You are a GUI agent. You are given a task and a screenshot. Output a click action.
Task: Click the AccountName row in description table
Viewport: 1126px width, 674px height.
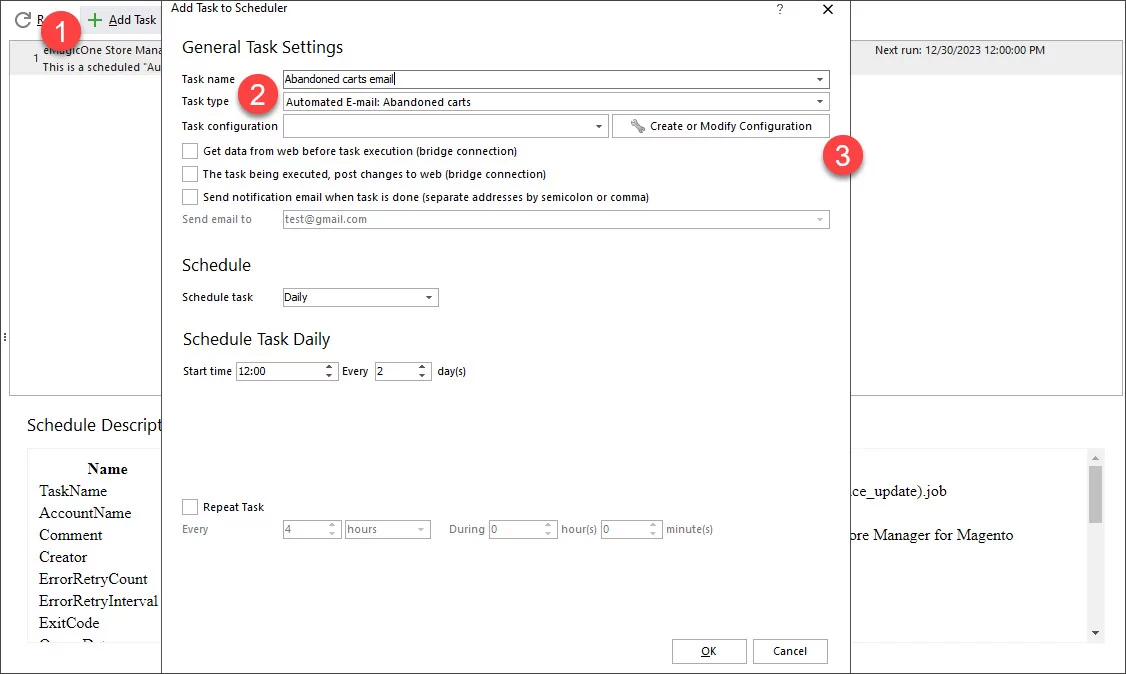tap(85, 513)
